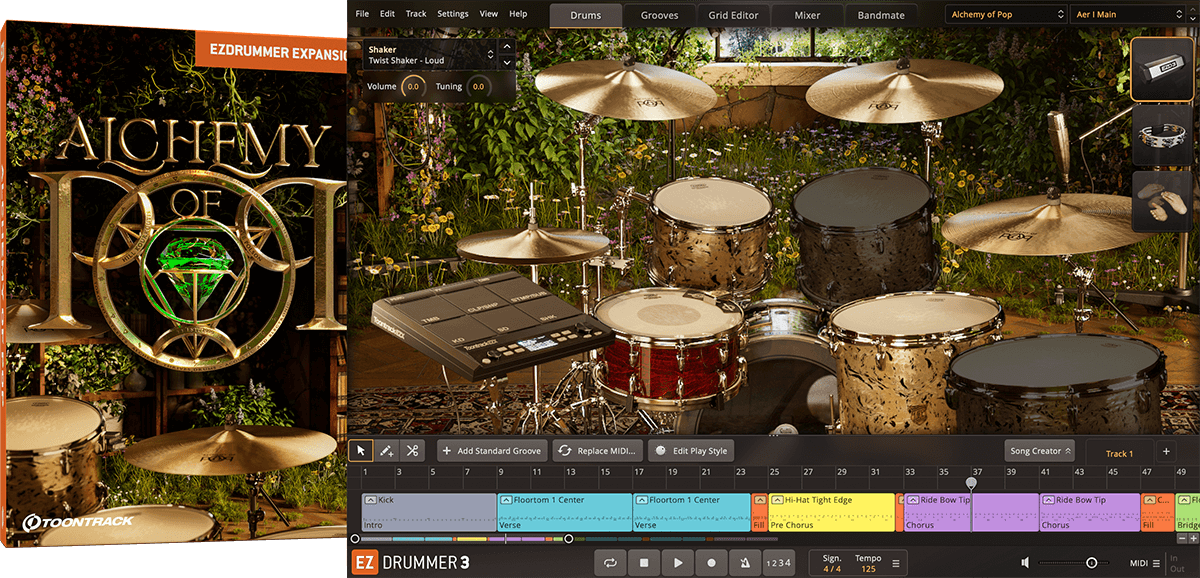Select the pencil draw tool

(x=387, y=451)
